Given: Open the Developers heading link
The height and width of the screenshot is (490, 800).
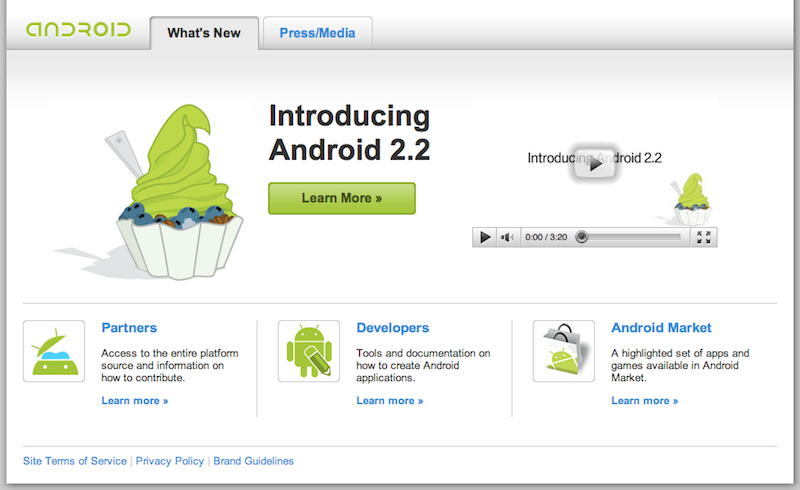Looking at the screenshot, I should pyautogui.click(x=393, y=328).
